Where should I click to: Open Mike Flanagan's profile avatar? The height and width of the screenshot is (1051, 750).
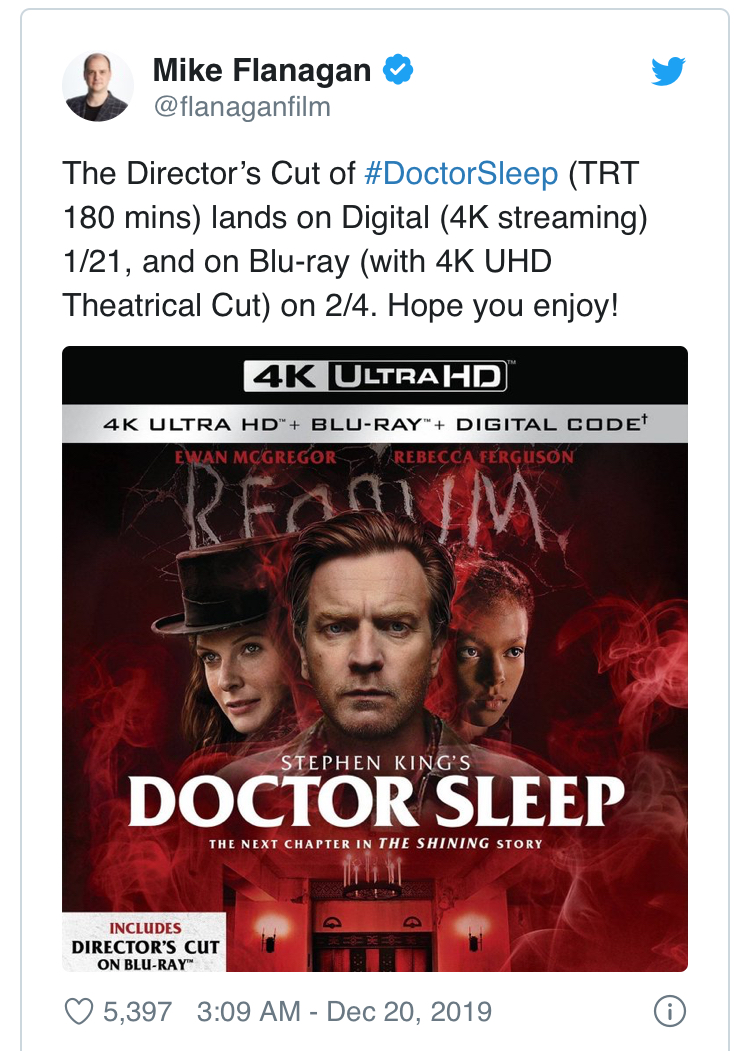point(98,87)
